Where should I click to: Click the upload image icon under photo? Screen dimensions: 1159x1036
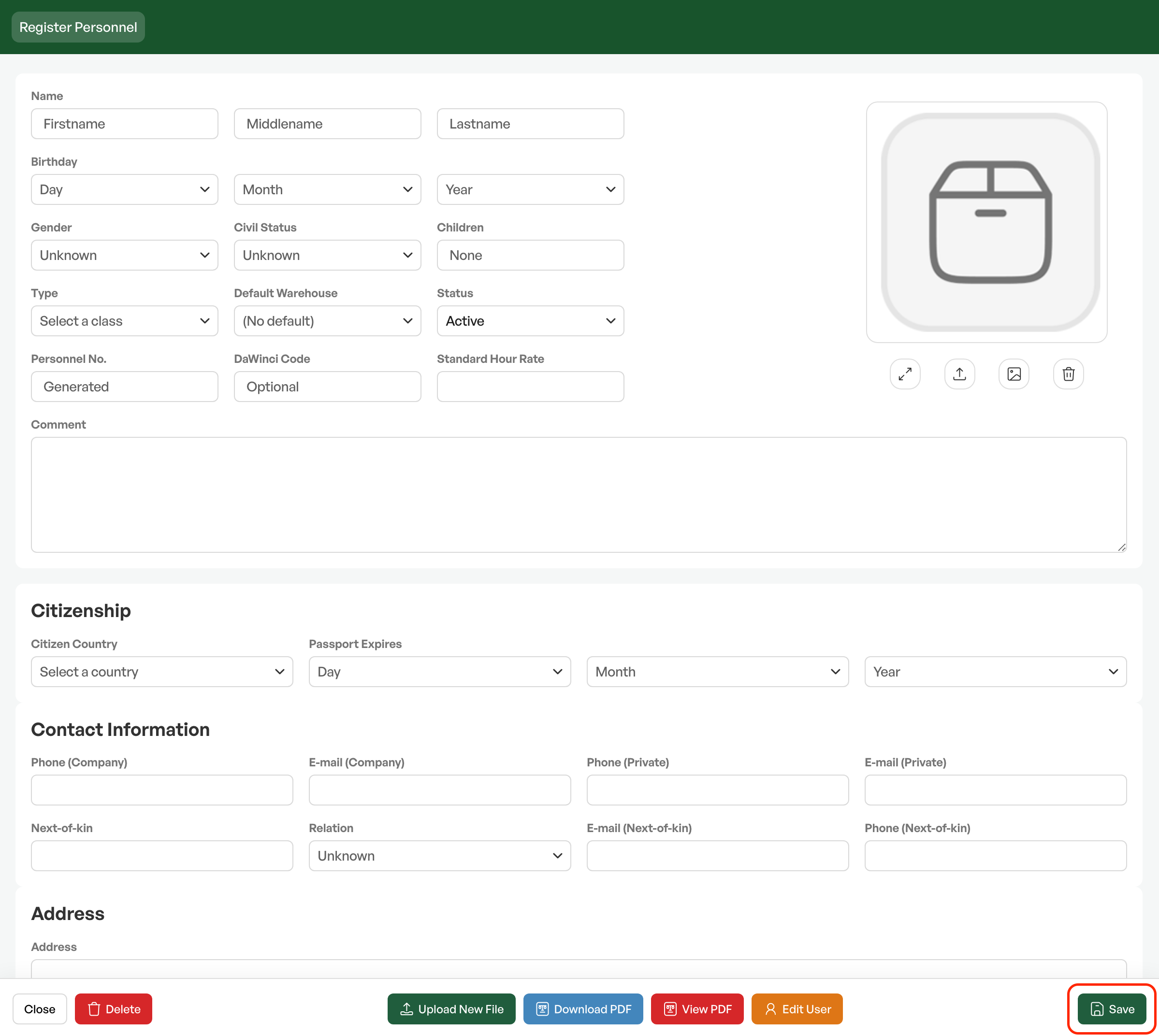959,374
